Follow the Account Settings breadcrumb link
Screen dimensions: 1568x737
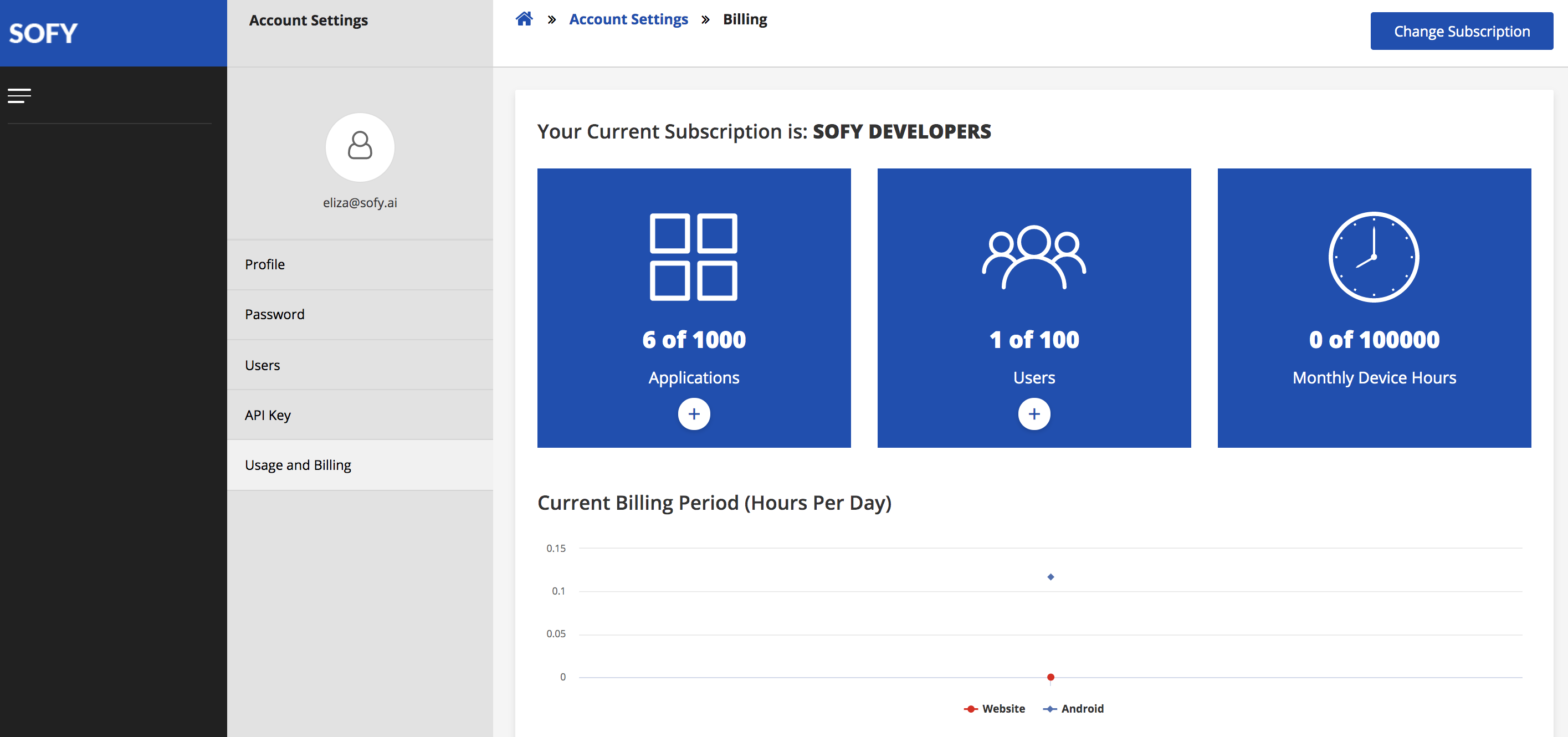[628, 19]
